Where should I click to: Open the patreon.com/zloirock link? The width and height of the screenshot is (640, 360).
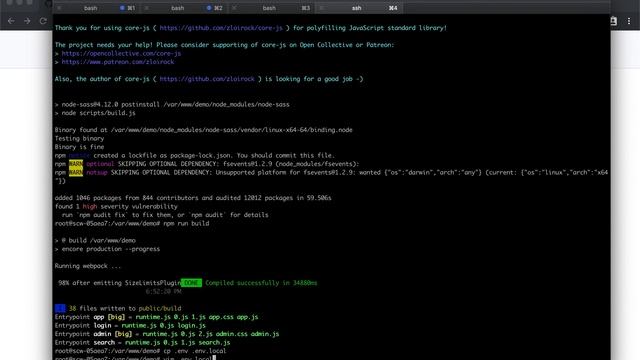click(x=118, y=62)
